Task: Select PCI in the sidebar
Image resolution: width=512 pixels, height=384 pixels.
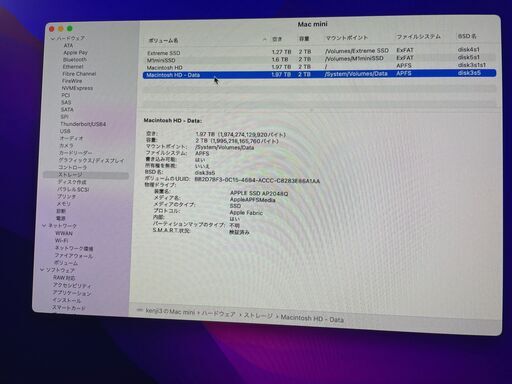Action: tap(66, 95)
